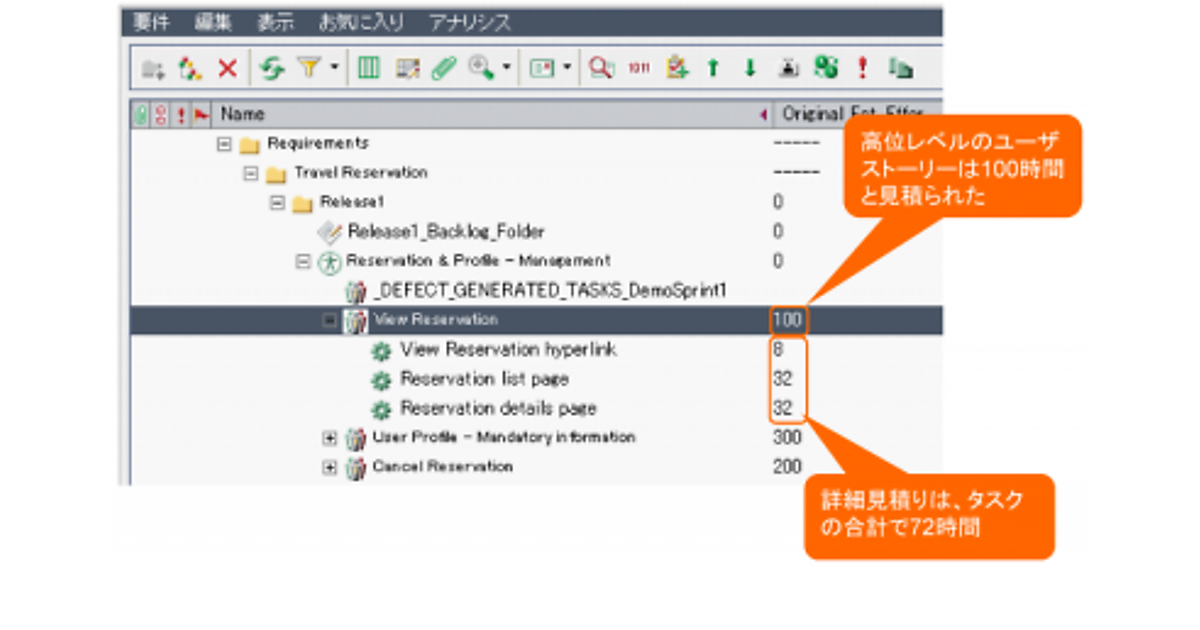Open the zoom dropdown arrow

pos(507,69)
